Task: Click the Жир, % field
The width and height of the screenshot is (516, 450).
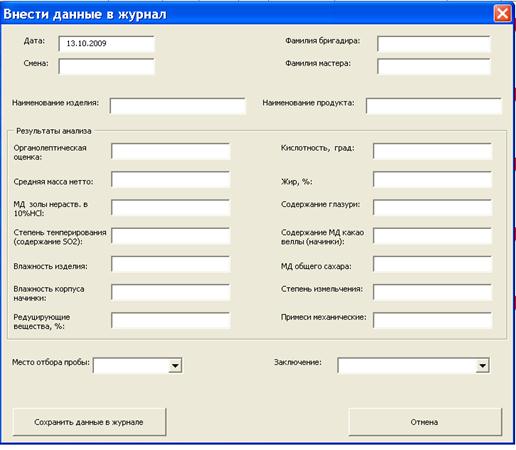Action: coord(432,179)
